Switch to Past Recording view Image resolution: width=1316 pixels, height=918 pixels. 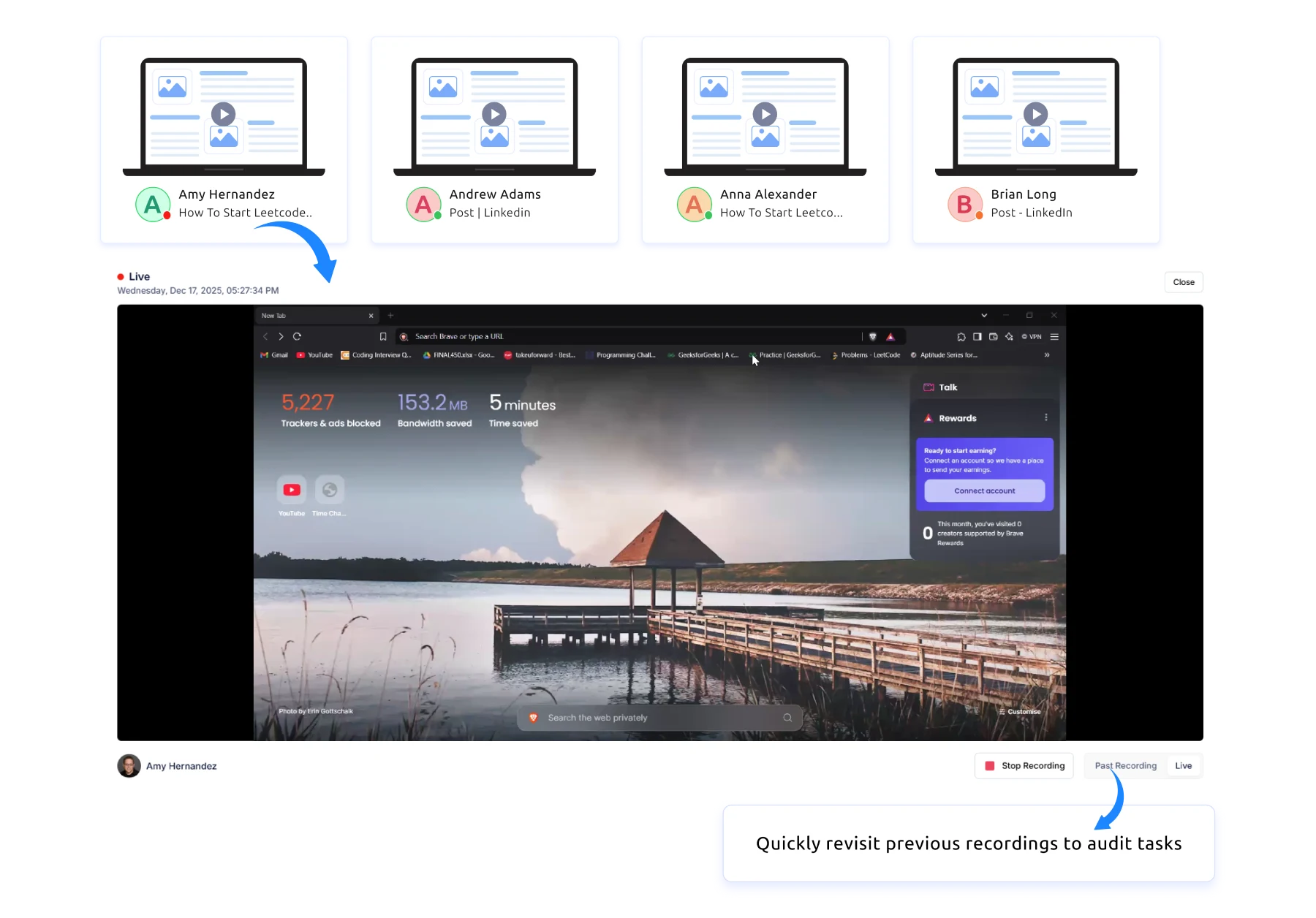pos(1125,766)
